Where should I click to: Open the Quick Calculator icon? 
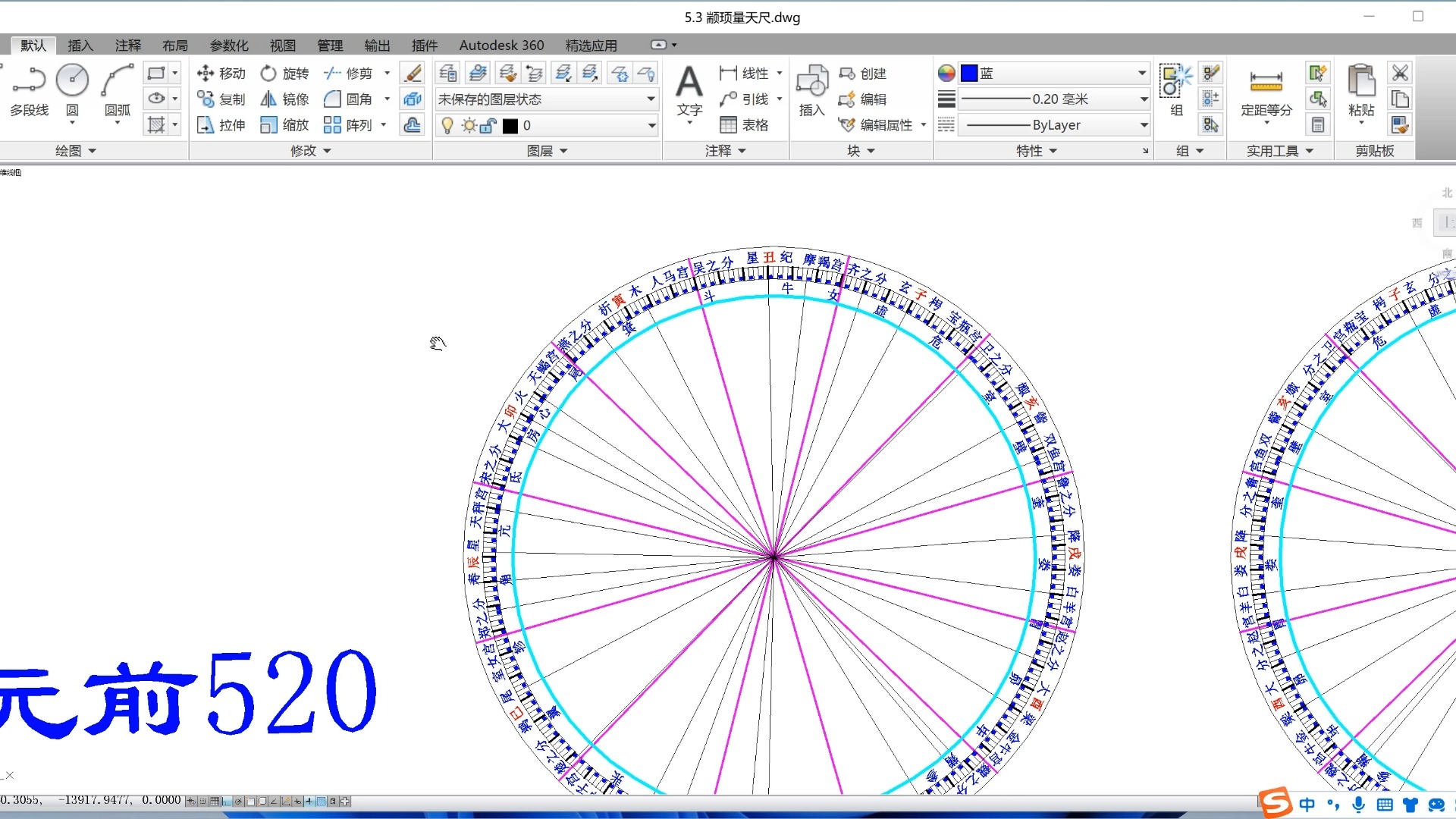point(1318,124)
